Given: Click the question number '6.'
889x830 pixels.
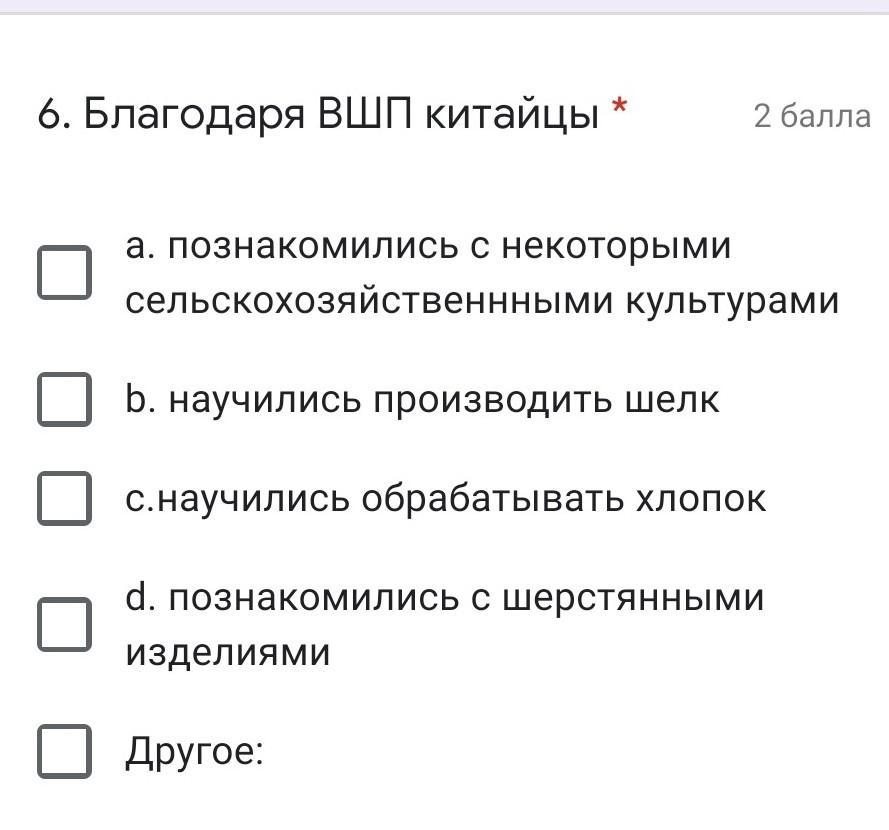Looking at the screenshot, I should [54, 116].
